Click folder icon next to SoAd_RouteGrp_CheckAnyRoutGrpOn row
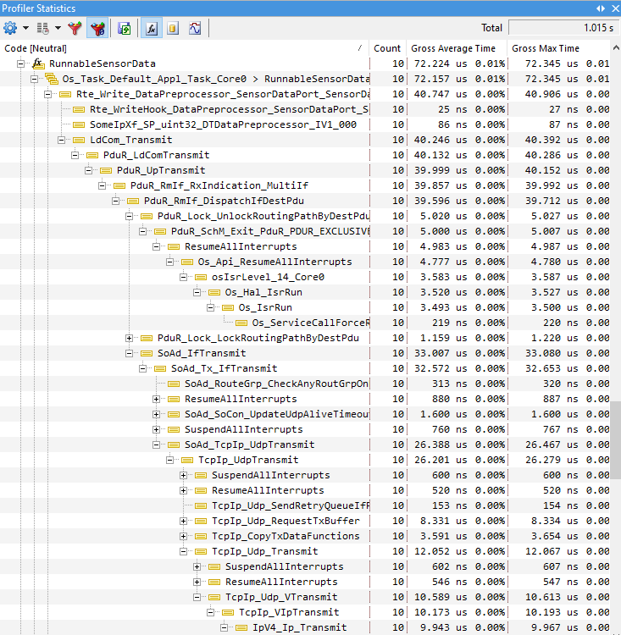 174,384
